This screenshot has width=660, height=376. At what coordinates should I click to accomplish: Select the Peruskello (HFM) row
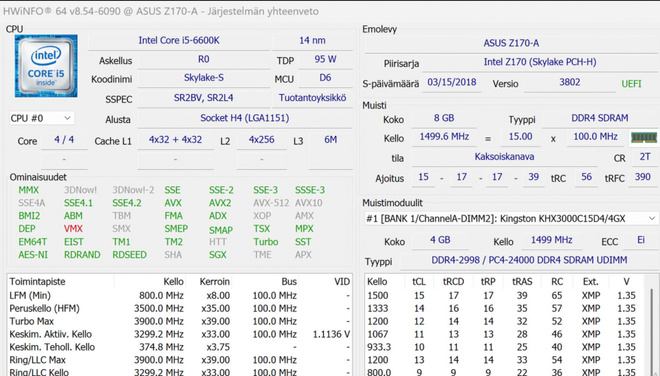coord(180,309)
